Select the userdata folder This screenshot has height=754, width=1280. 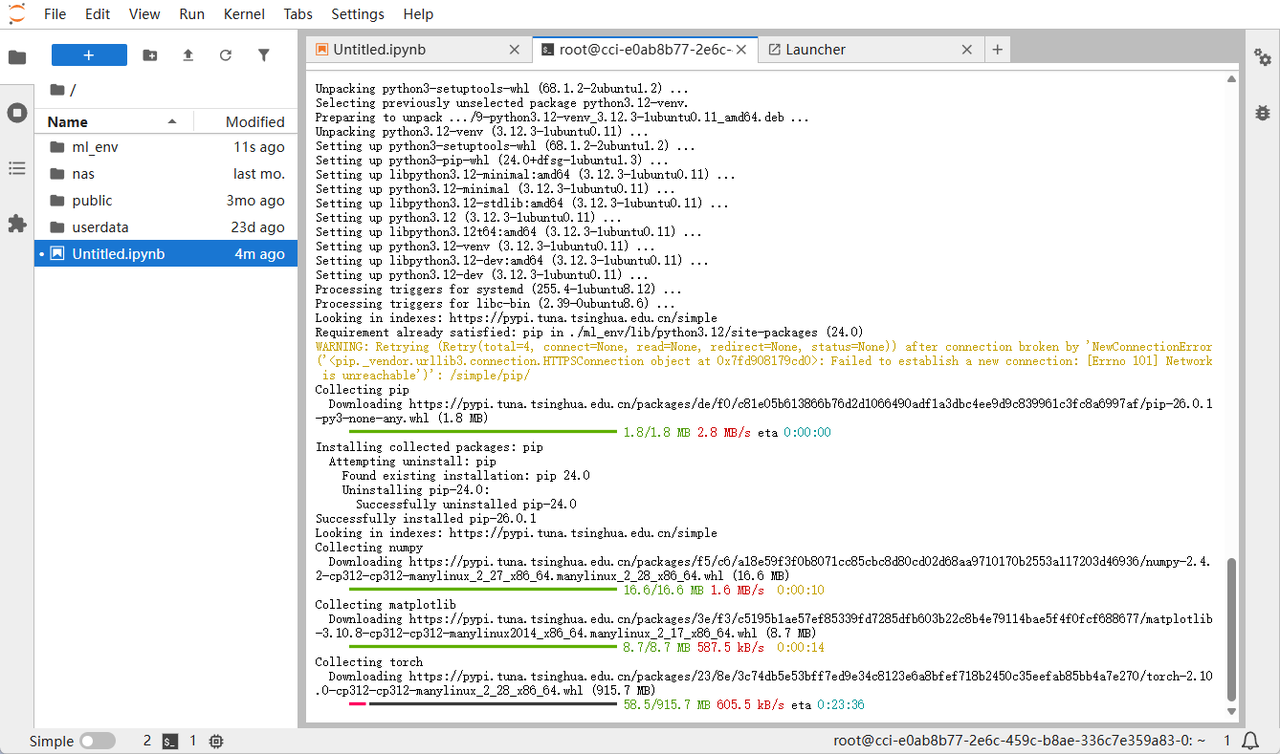click(166, 228)
